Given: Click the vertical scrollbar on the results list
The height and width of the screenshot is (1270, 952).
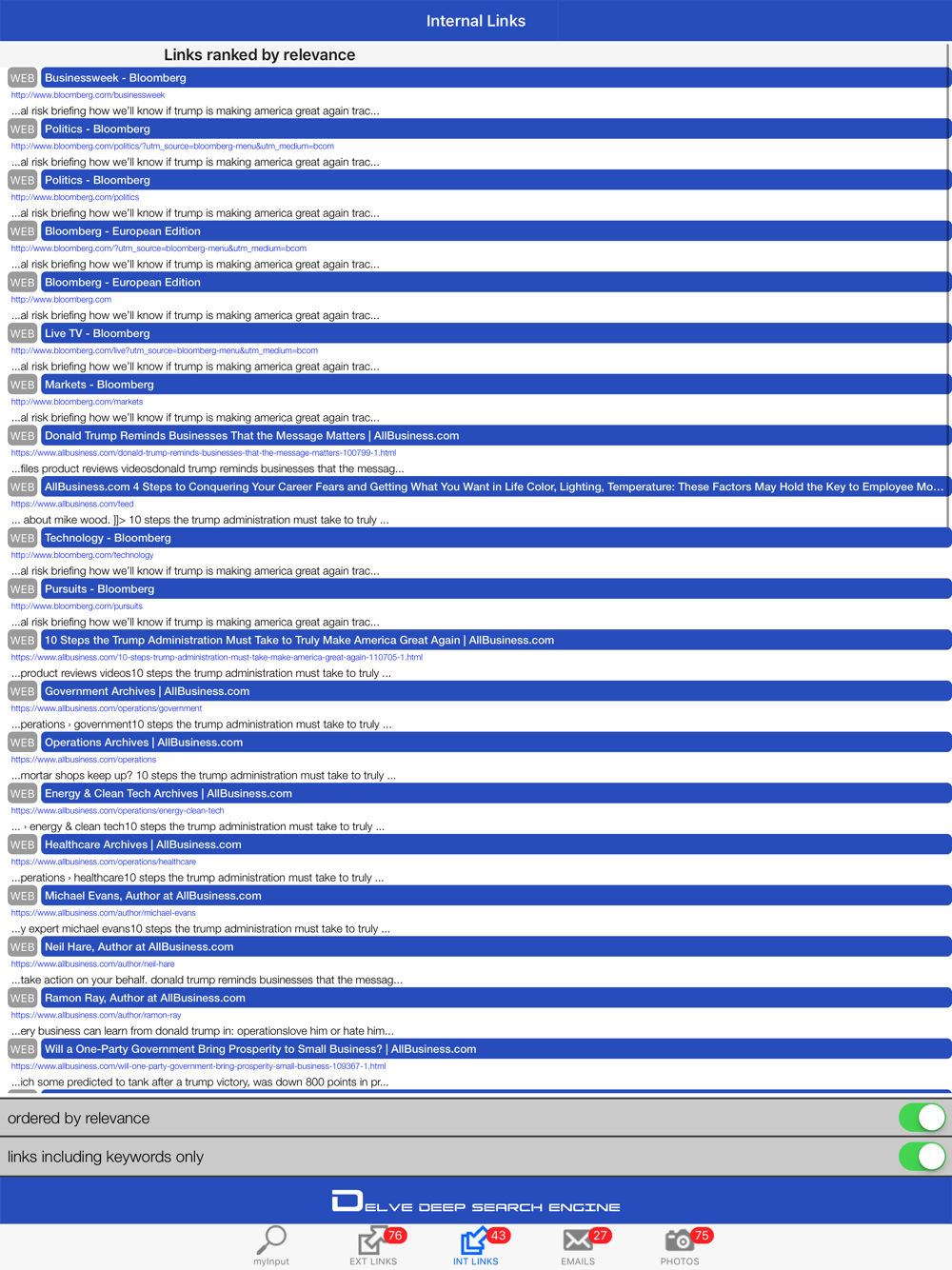Looking at the screenshot, I should [949, 286].
